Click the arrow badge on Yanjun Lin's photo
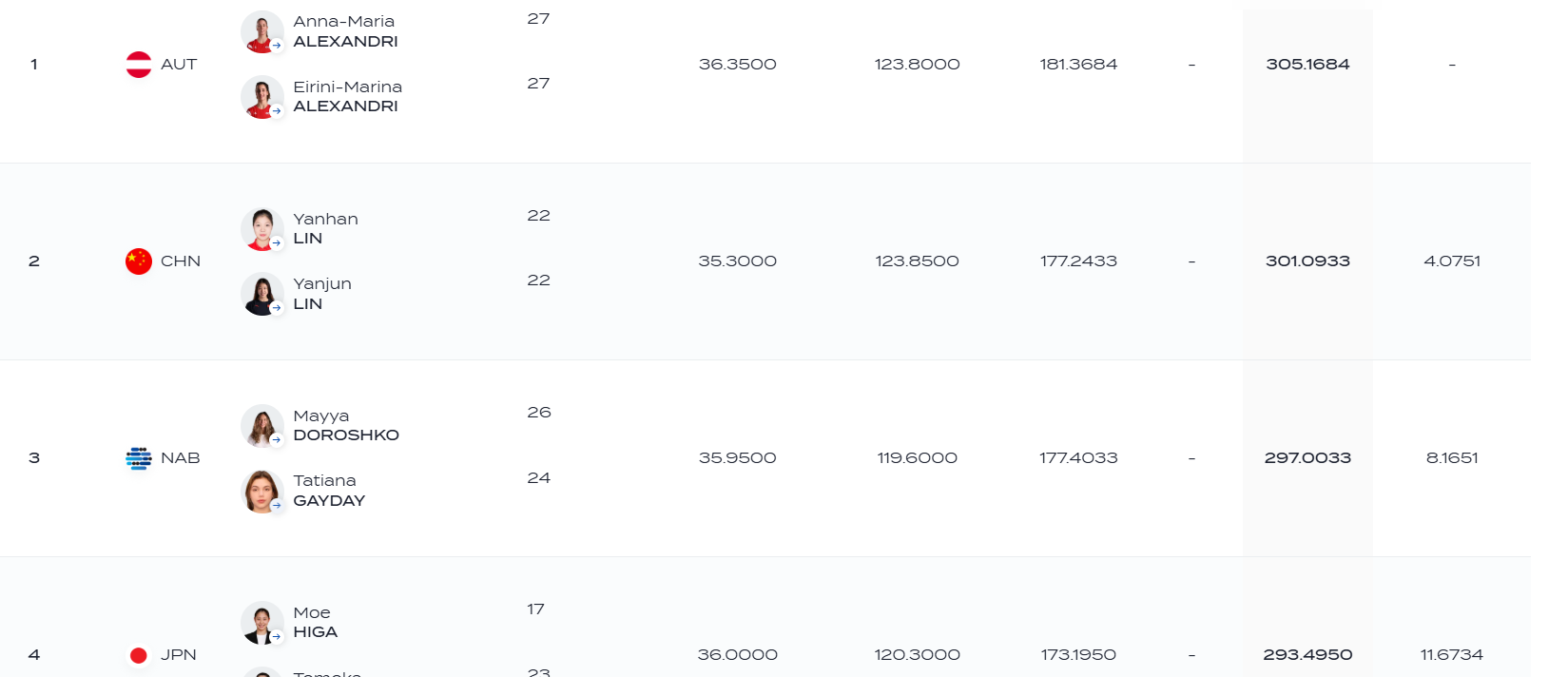This screenshot has width=1568, height=677. coord(277,308)
